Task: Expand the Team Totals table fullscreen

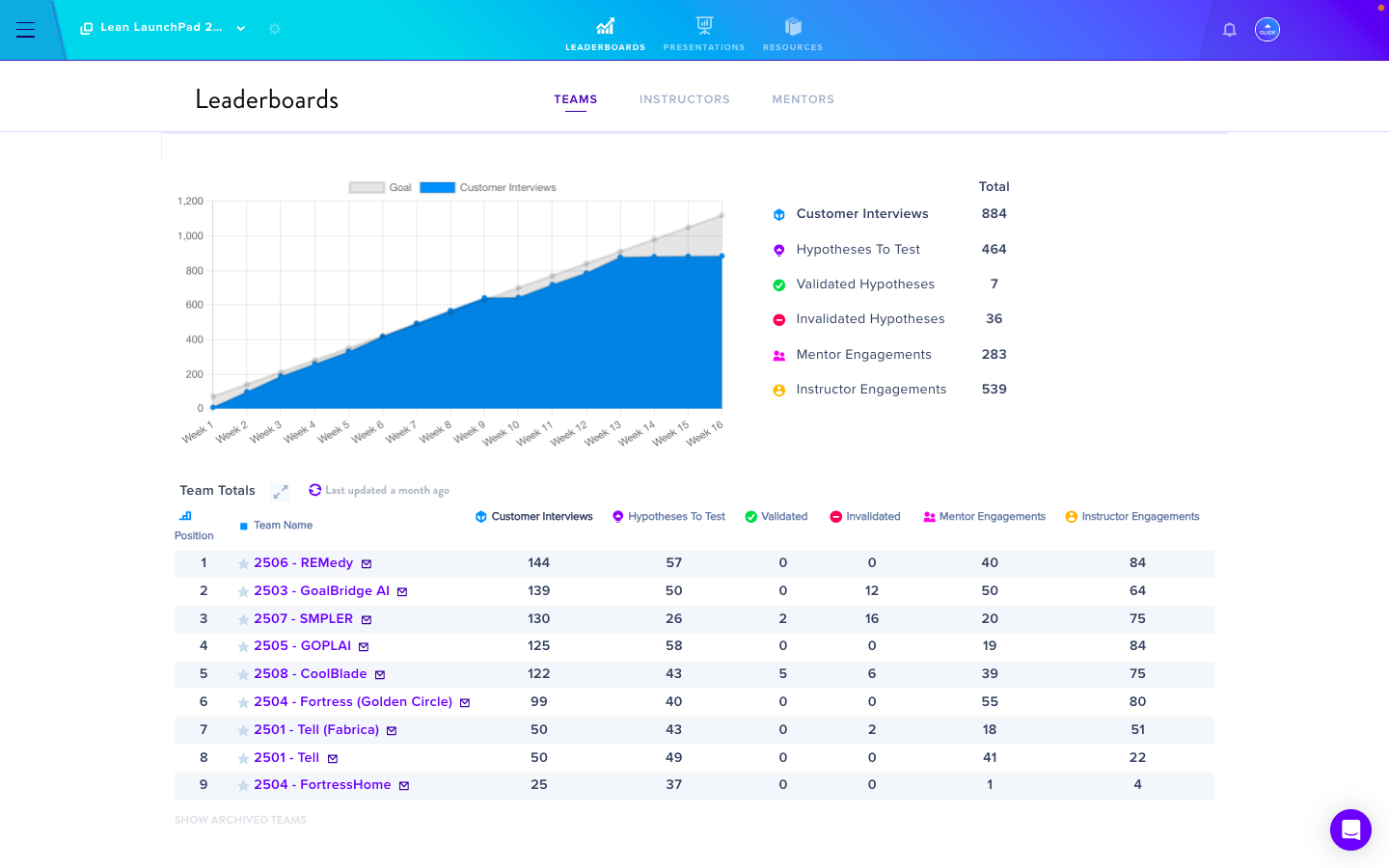Action: pyautogui.click(x=281, y=492)
